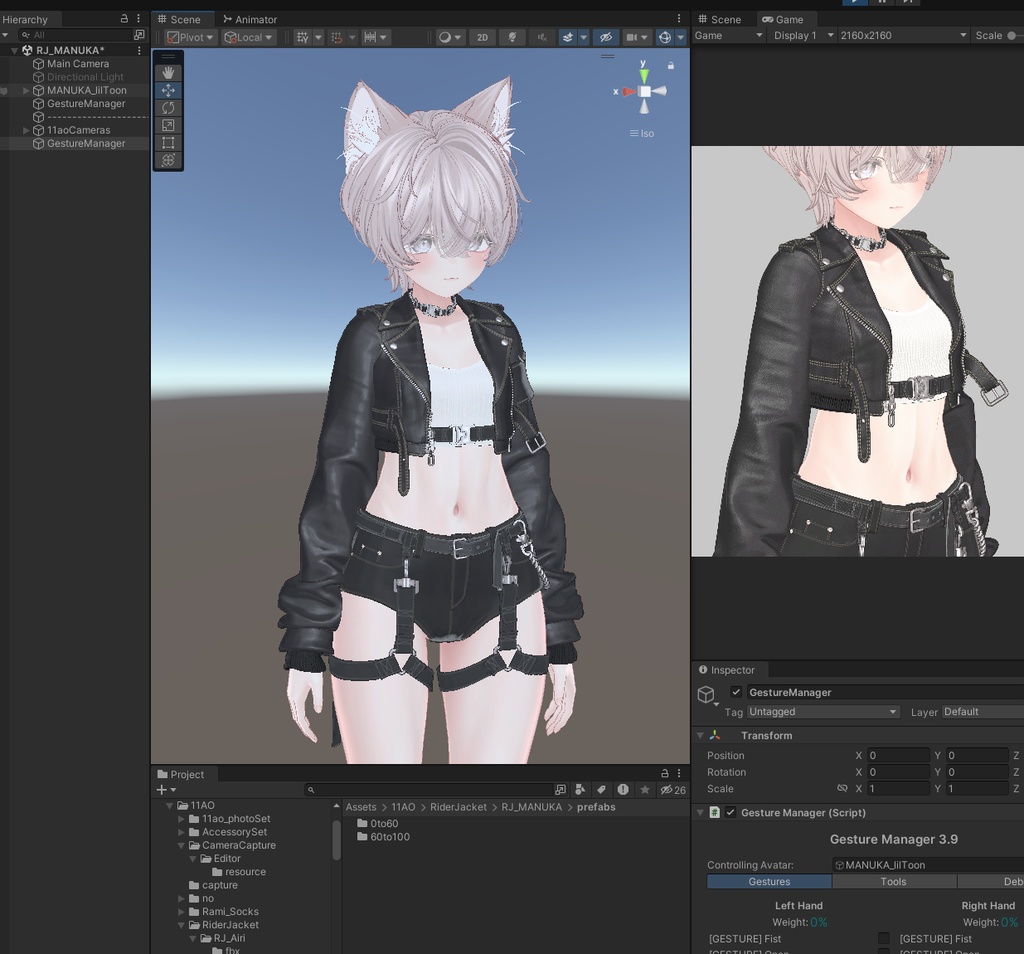Toggle Left Hand GESTURE Fist checkbox

pyautogui.click(x=884, y=938)
